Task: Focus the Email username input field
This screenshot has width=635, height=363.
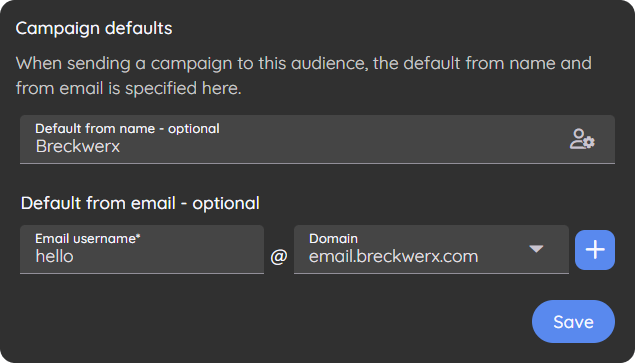Action: pos(142,249)
